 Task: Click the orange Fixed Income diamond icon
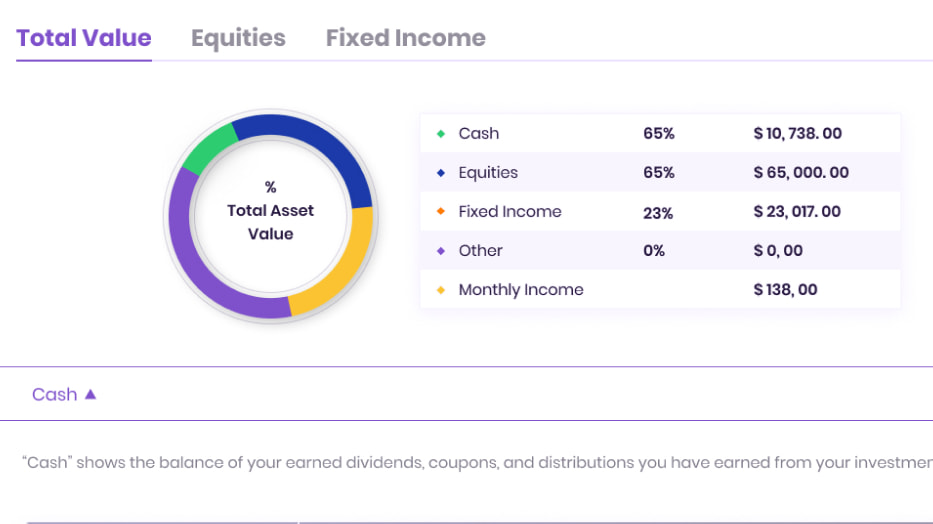coord(441,212)
